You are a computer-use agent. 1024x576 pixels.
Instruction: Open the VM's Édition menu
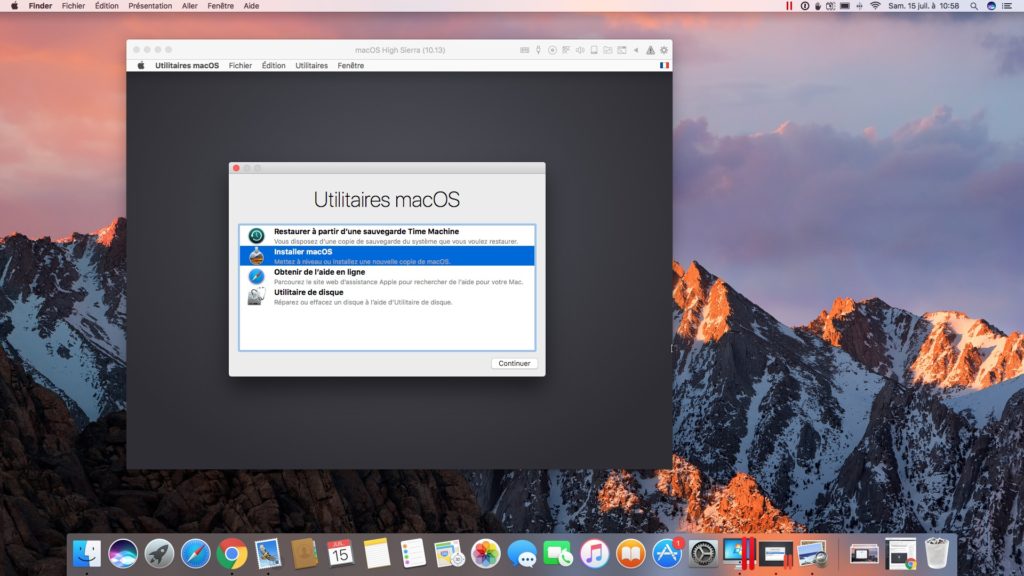273,65
